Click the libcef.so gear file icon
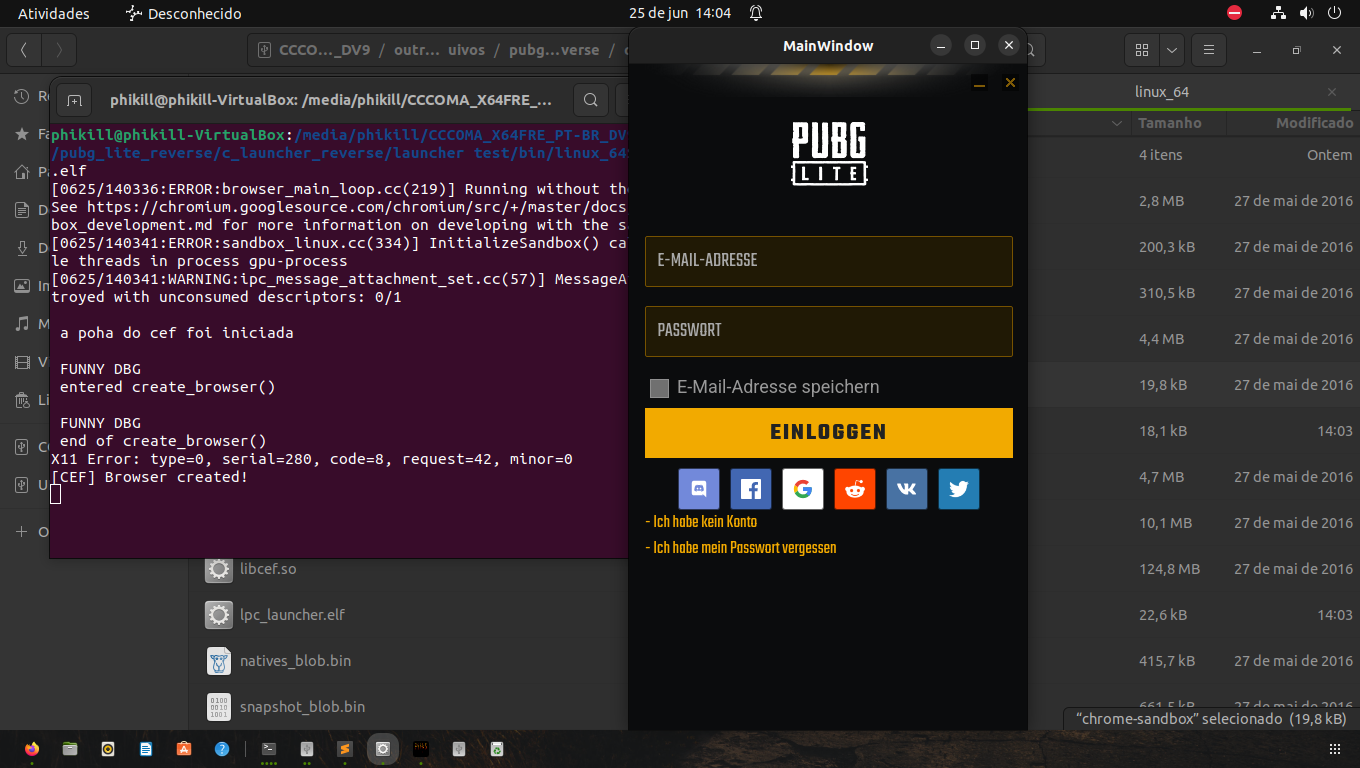Image resolution: width=1360 pixels, height=768 pixels. (x=219, y=569)
